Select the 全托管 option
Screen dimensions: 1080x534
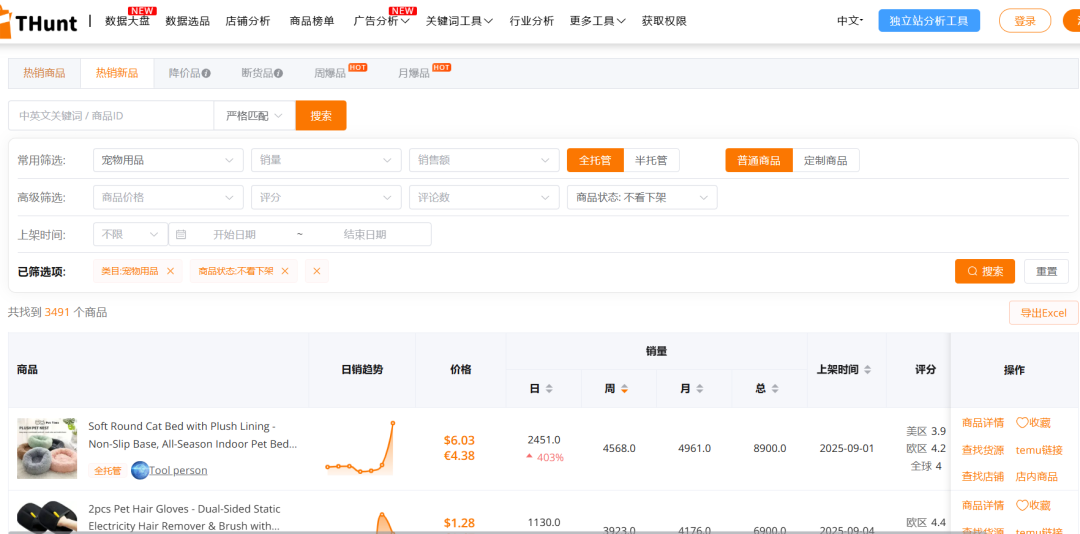pos(595,160)
